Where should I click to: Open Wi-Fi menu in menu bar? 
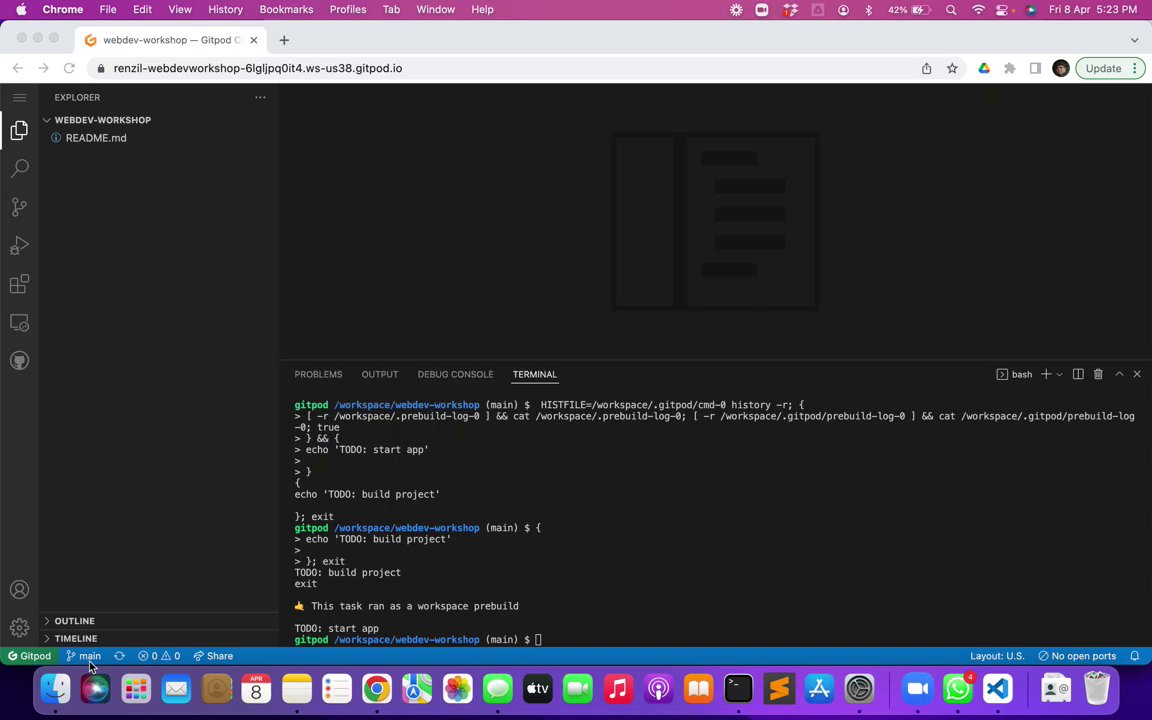978,10
